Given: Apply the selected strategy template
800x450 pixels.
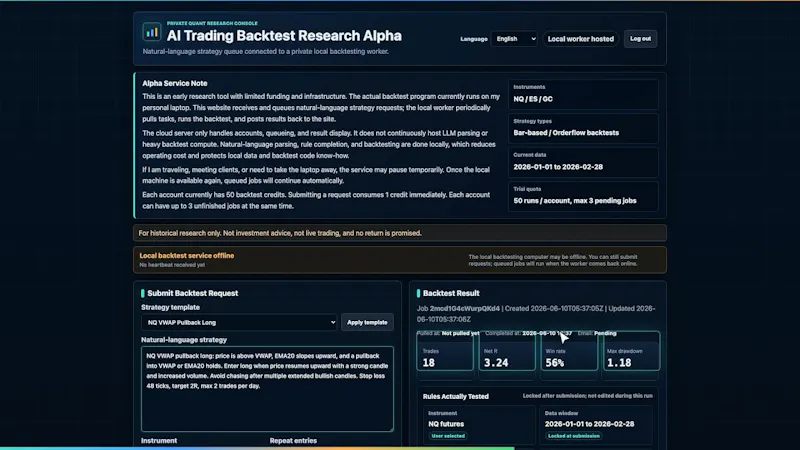Looking at the screenshot, I should [x=367, y=322].
